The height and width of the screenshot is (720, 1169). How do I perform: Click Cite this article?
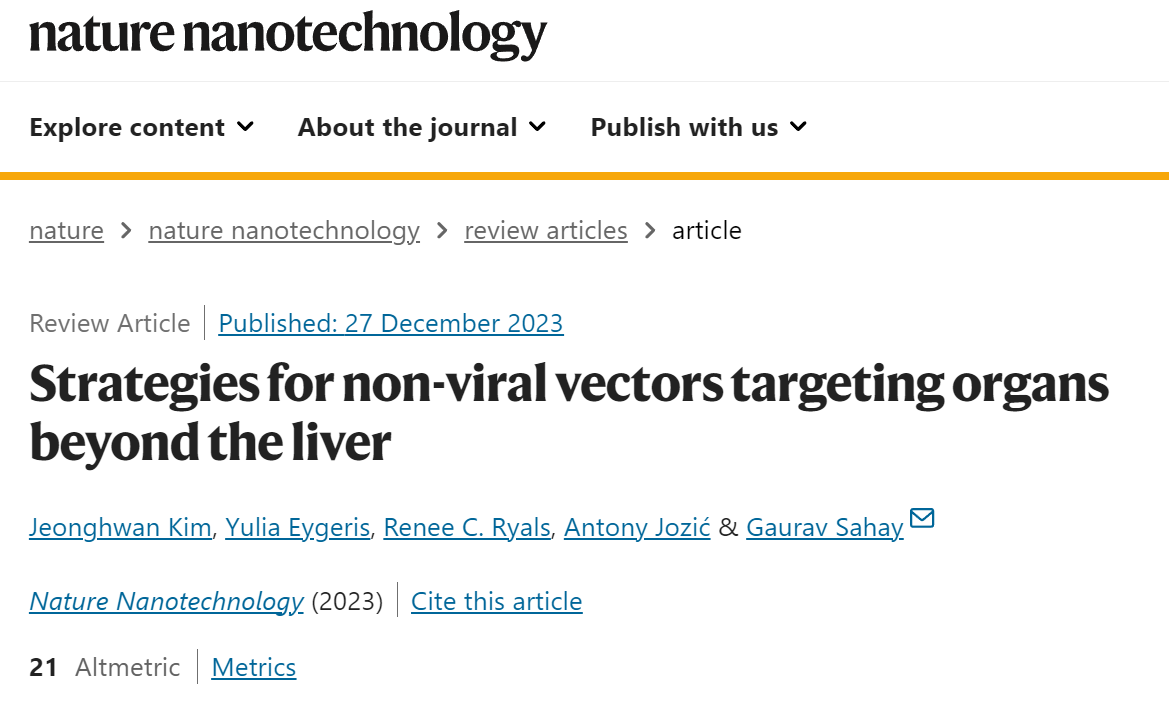[497, 601]
